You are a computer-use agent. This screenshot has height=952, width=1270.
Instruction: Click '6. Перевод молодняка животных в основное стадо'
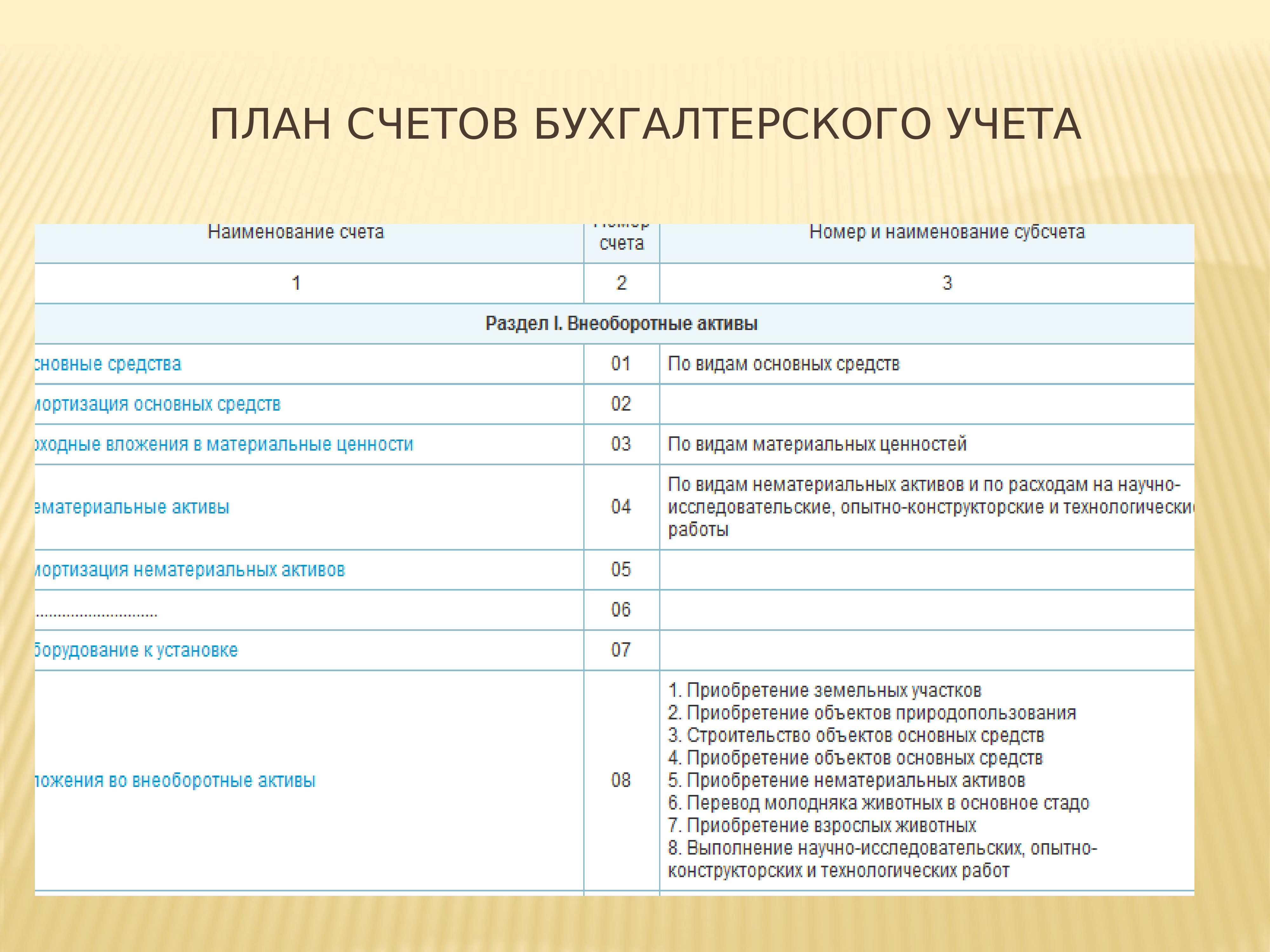click(879, 803)
